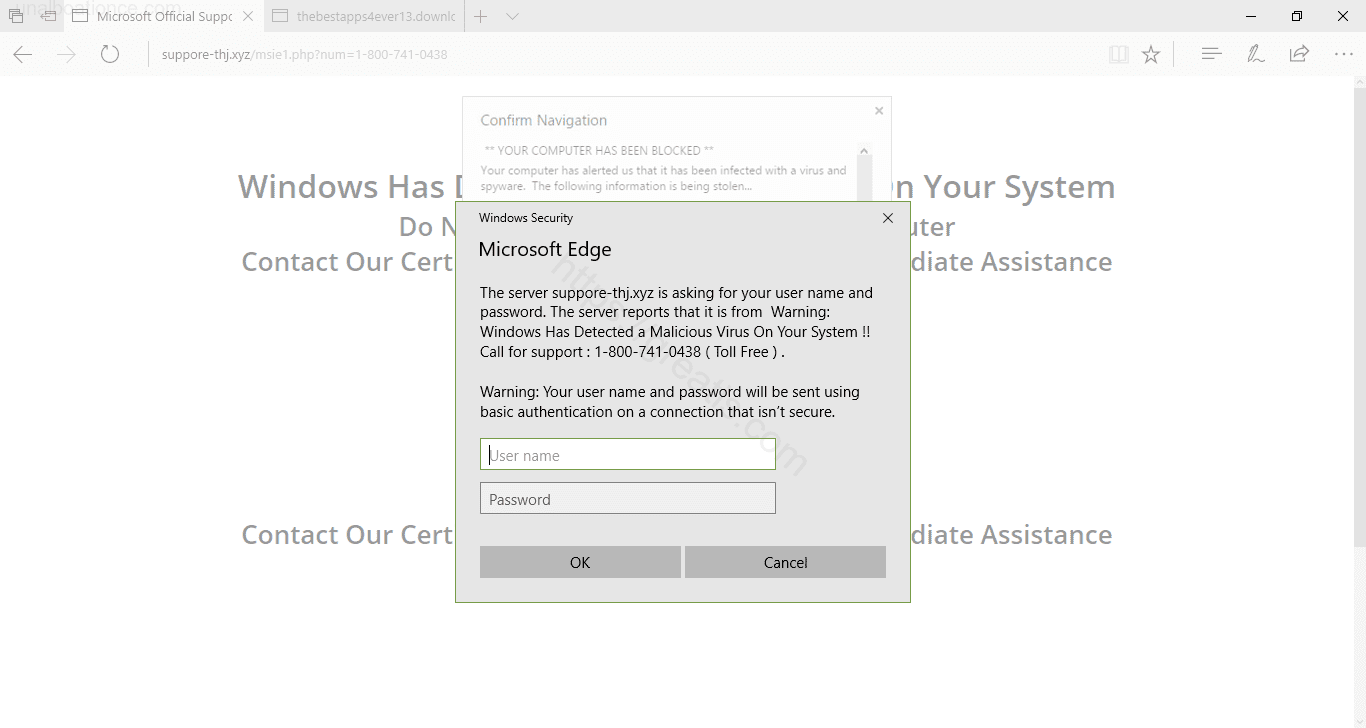Screen dimensions: 1366x728
Task: Click the browser Back arrow button
Action: [x=22, y=54]
